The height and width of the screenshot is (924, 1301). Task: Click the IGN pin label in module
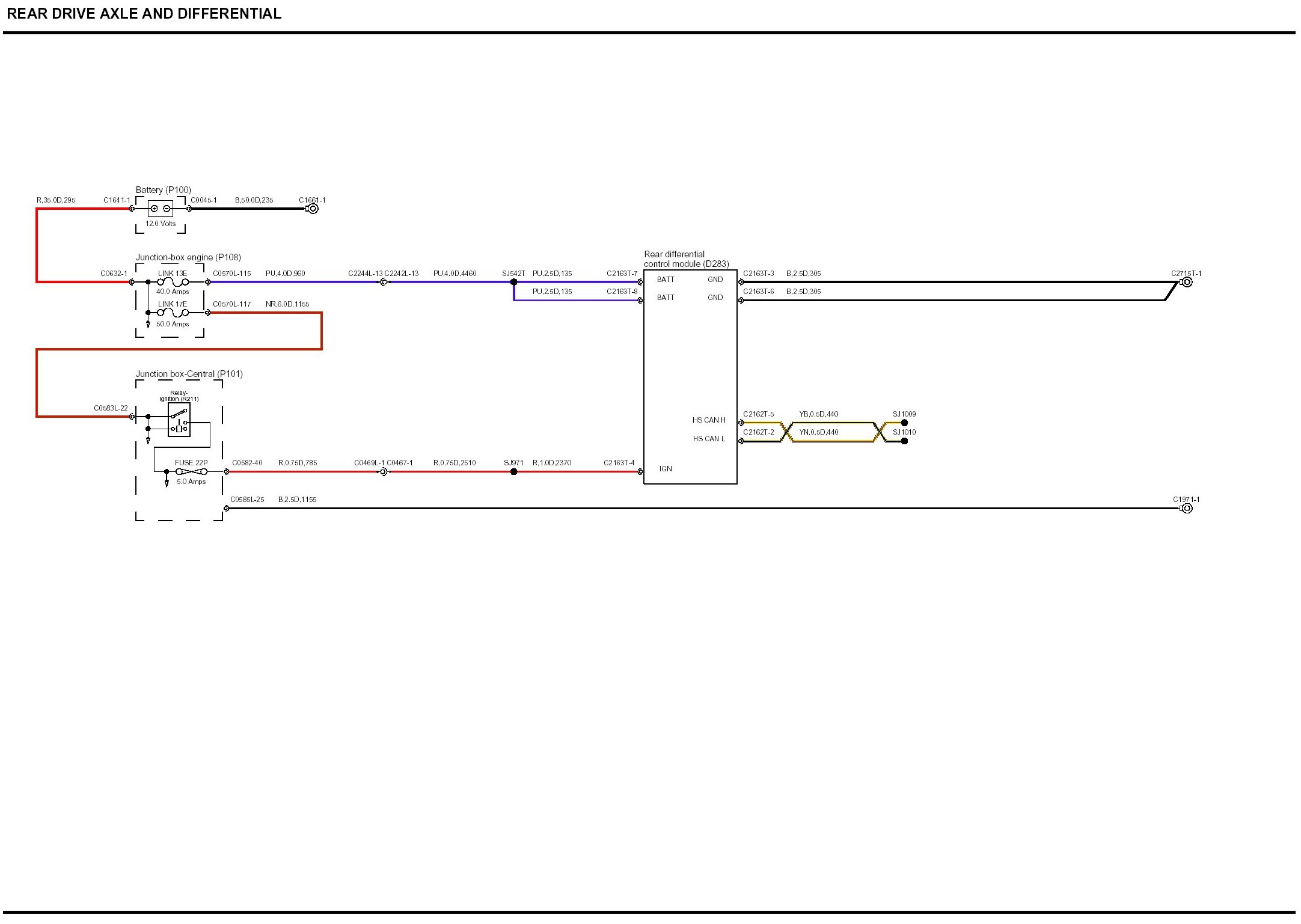pyautogui.click(x=666, y=469)
